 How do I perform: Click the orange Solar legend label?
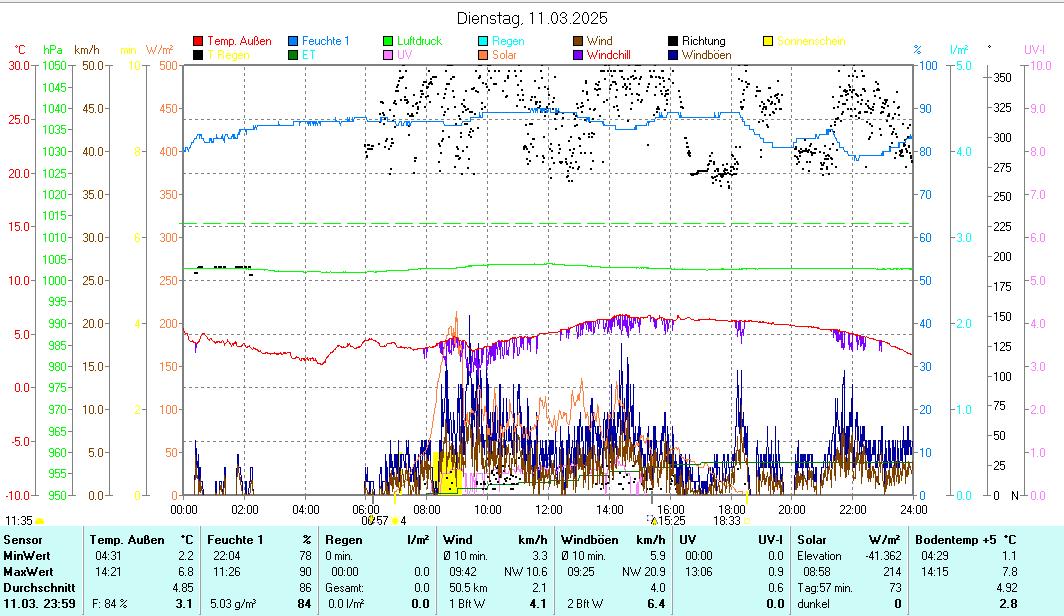click(504, 55)
